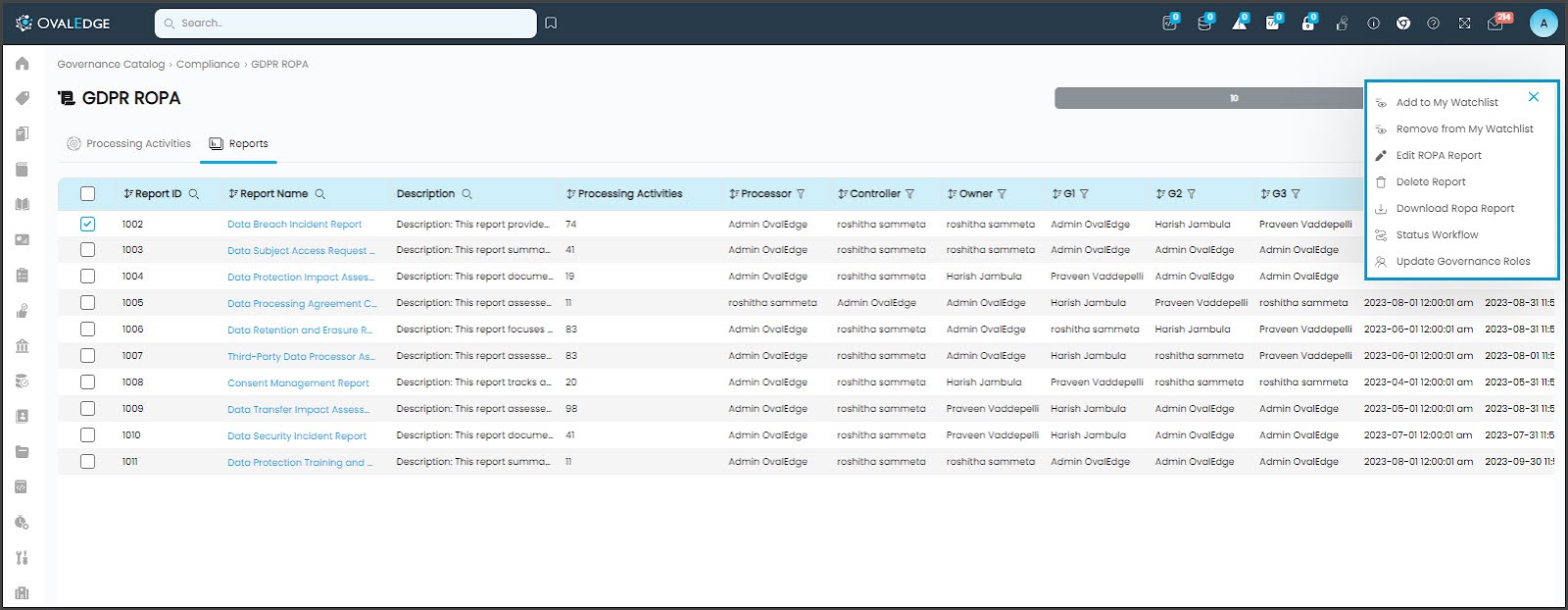Open the Home icon in sidebar
This screenshot has width=1568, height=610.
click(23, 64)
